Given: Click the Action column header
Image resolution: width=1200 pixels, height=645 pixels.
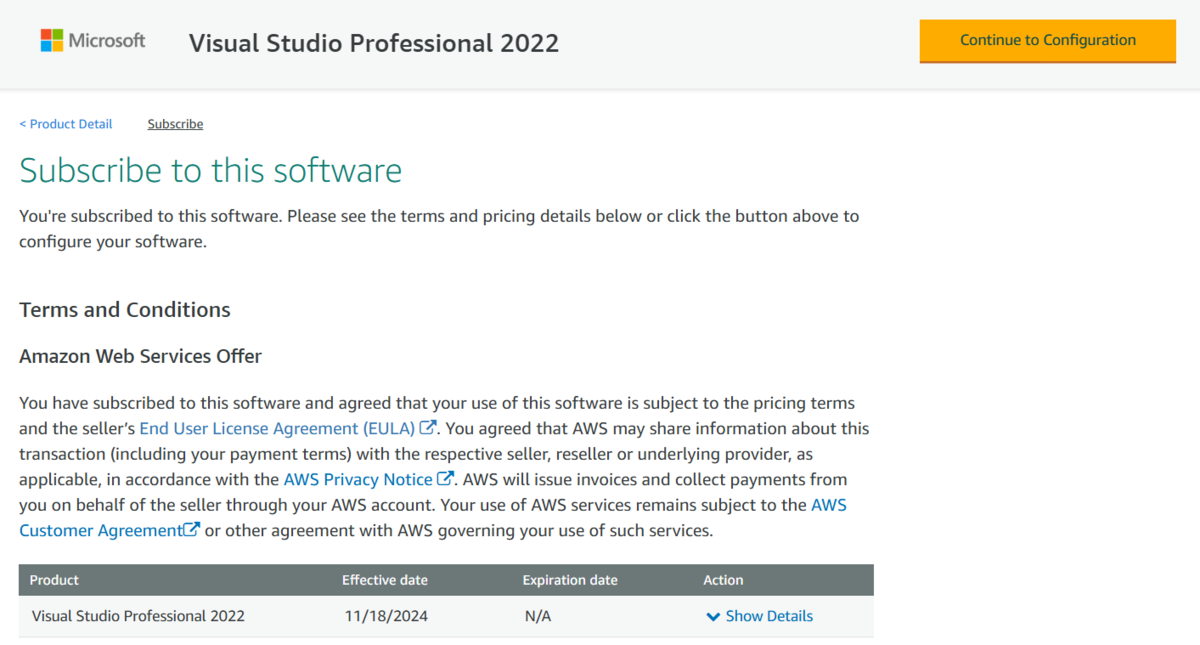Looking at the screenshot, I should (x=723, y=580).
